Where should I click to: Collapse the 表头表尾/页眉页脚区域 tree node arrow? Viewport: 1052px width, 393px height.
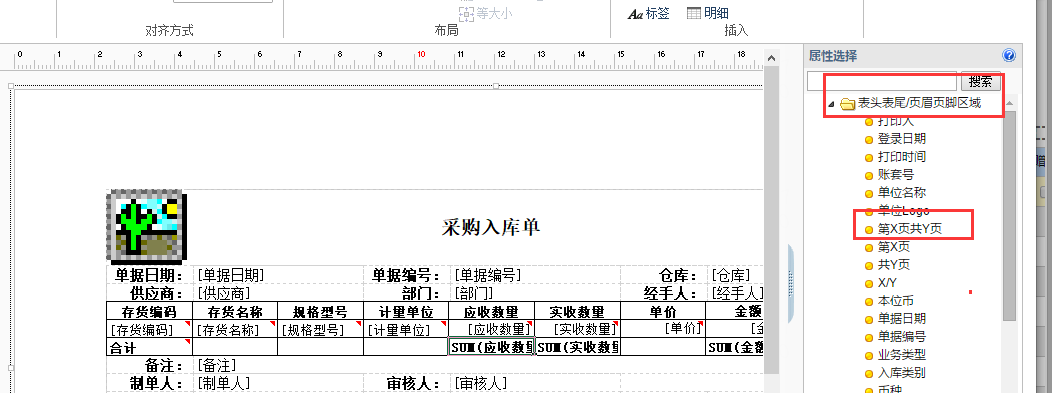[832, 104]
